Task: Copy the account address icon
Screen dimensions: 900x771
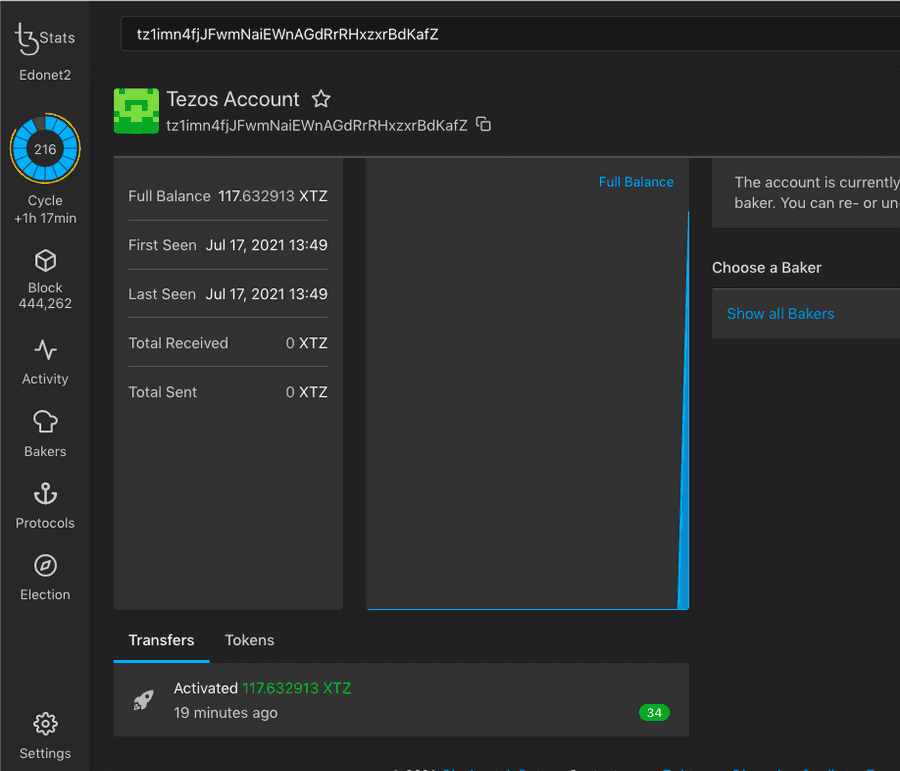Action: click(484, 125)
